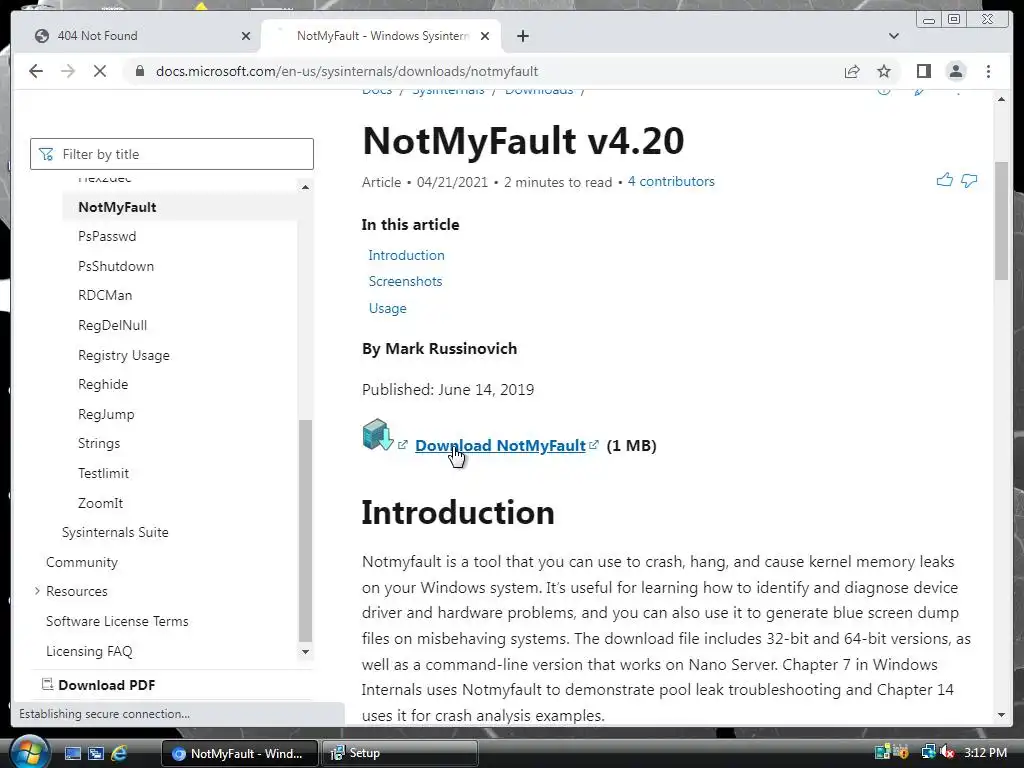This screenshot has width=1024, height=768.
Task: Click the Download NotMyFault link
Action: coord(500,445)
